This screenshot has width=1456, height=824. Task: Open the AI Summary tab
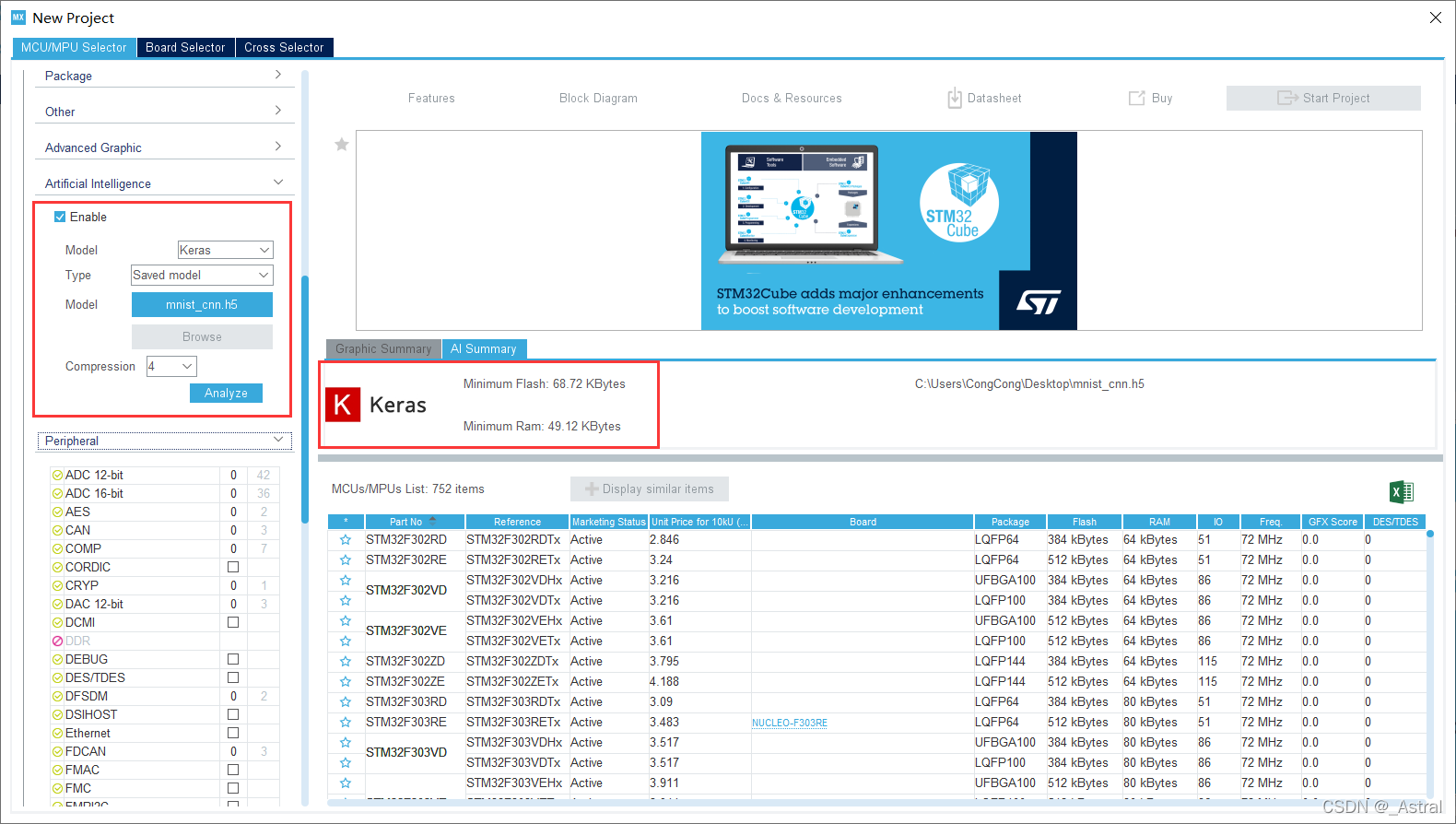(484, 348)
